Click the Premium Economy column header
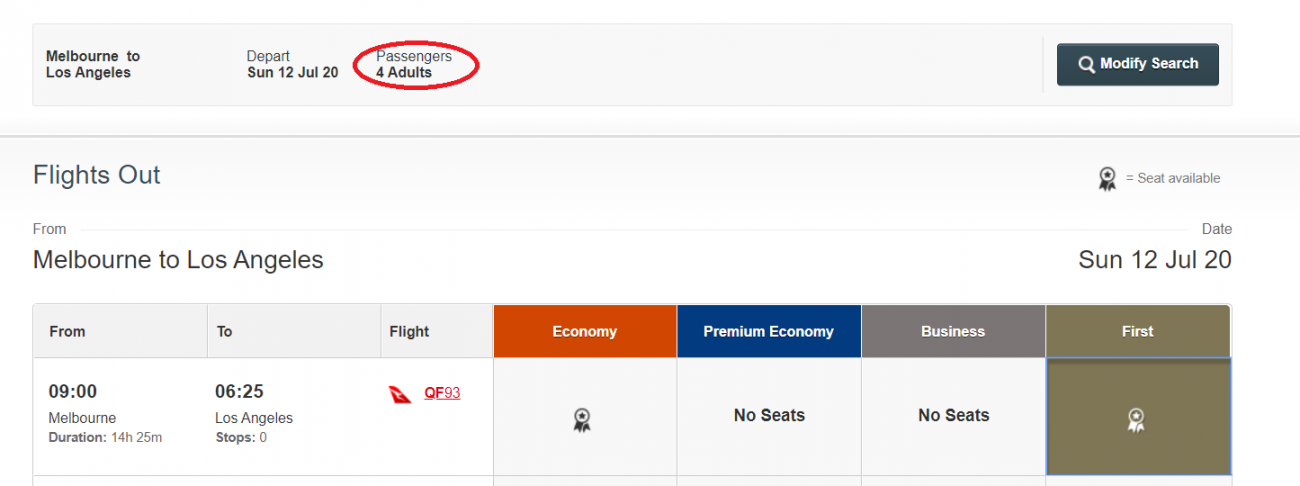 (768, 332)
